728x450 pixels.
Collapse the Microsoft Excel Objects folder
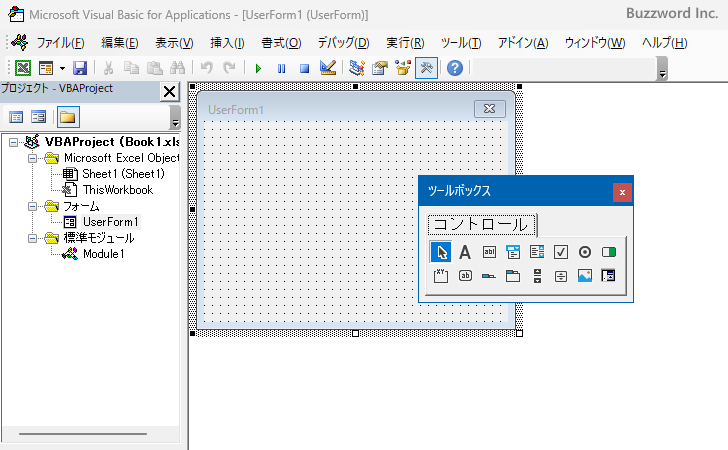32,158
